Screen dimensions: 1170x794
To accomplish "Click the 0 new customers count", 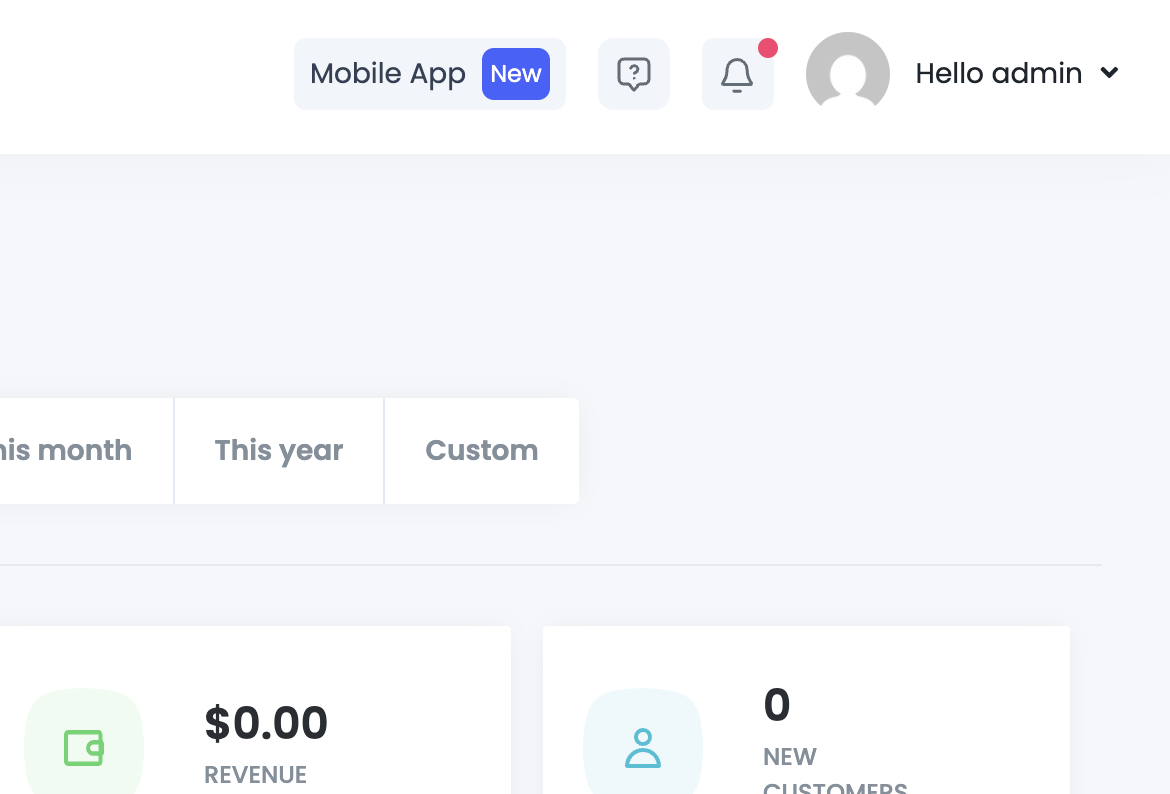I will pos(777,705).
